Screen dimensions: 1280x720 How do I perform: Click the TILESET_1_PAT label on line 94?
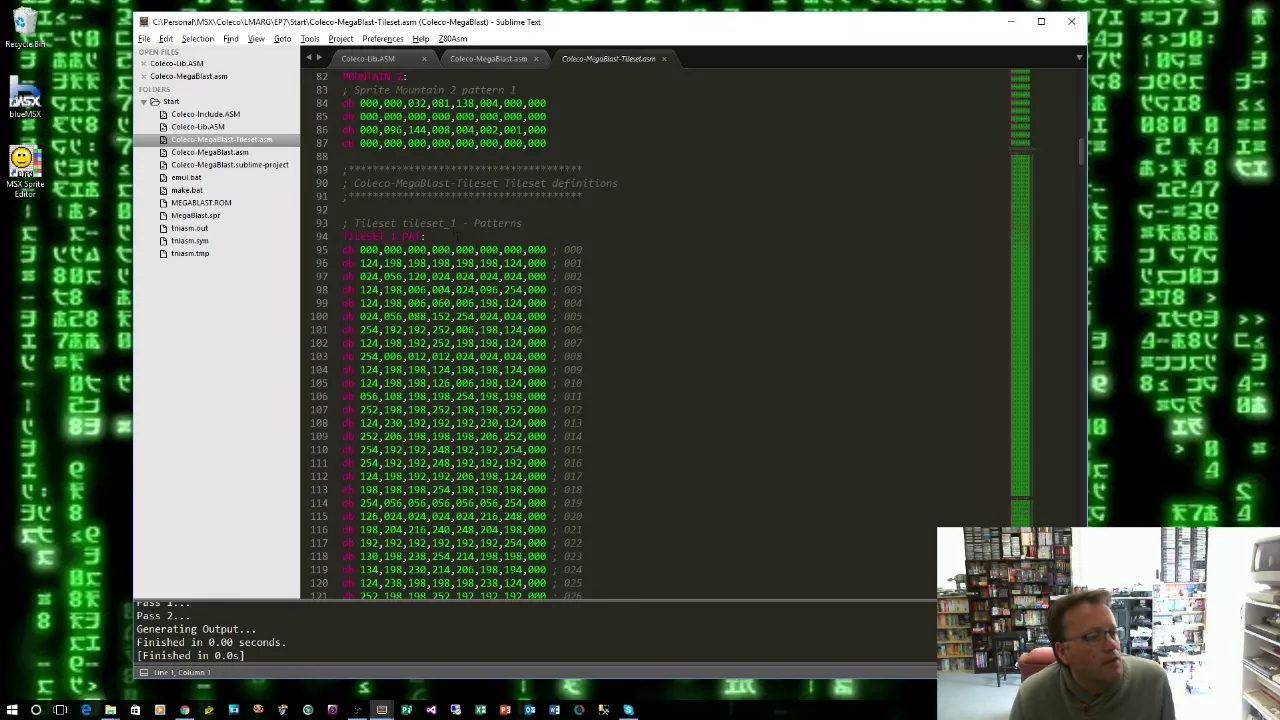(x=384, y=236)
